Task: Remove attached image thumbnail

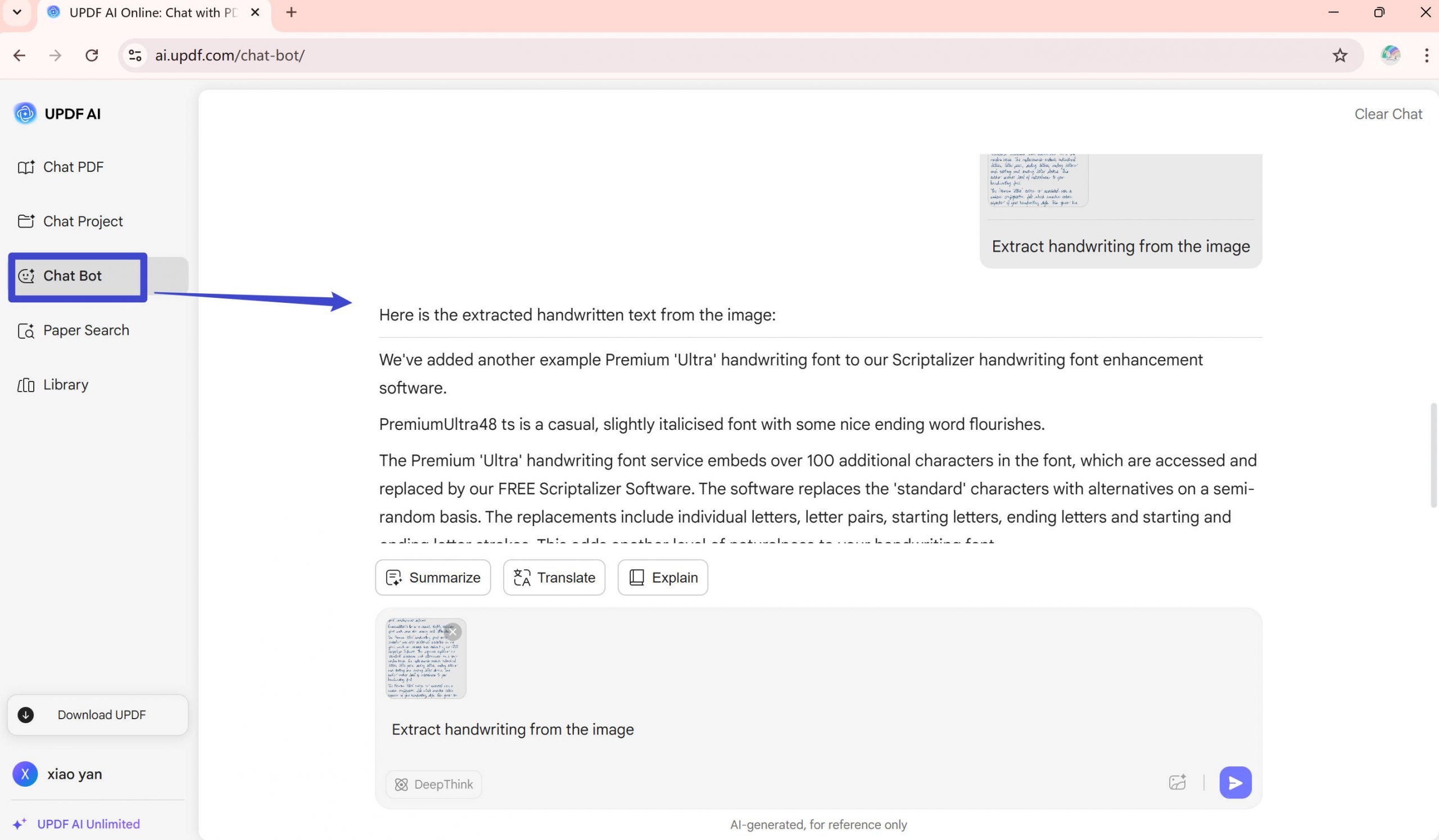Action: coord(453,632)
